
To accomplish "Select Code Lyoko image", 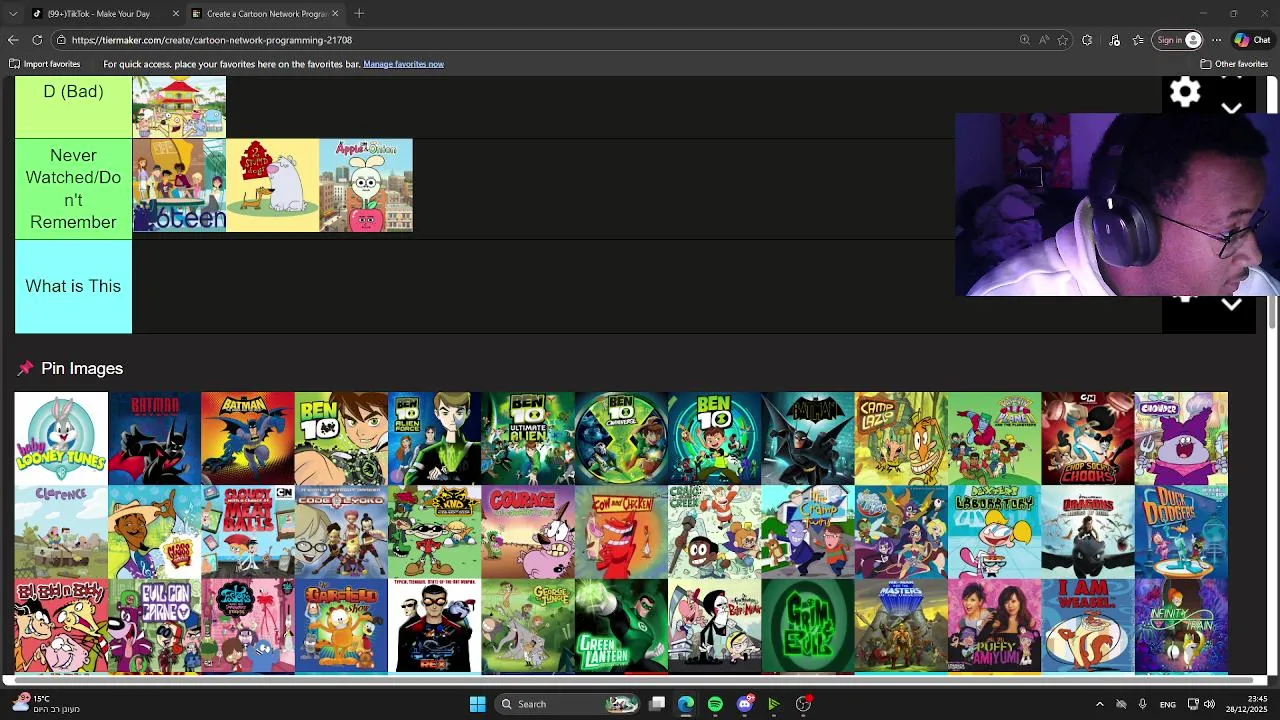I will [x=341, y=532].
